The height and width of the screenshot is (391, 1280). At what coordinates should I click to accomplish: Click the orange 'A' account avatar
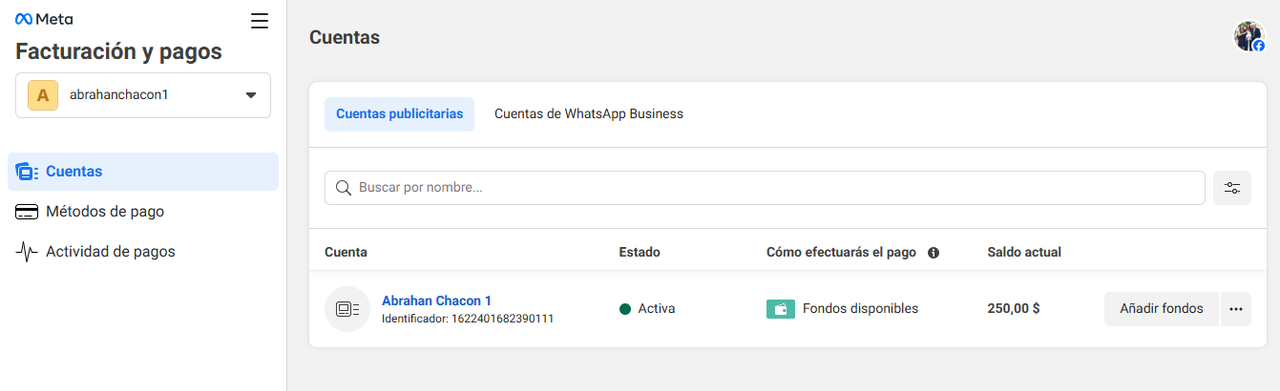[x=42, y=95]
